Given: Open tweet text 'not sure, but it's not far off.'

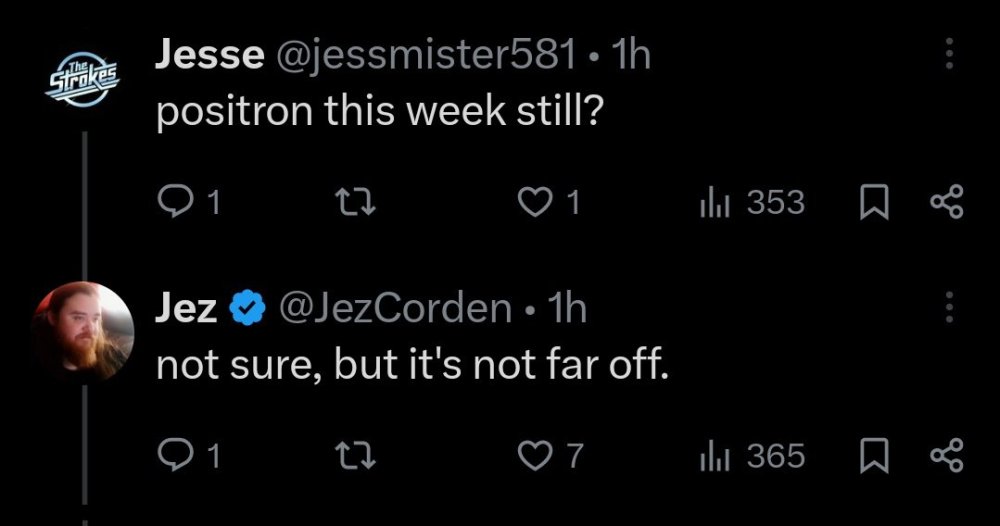Looking at the screenshot, I should (x=413, y=365).
